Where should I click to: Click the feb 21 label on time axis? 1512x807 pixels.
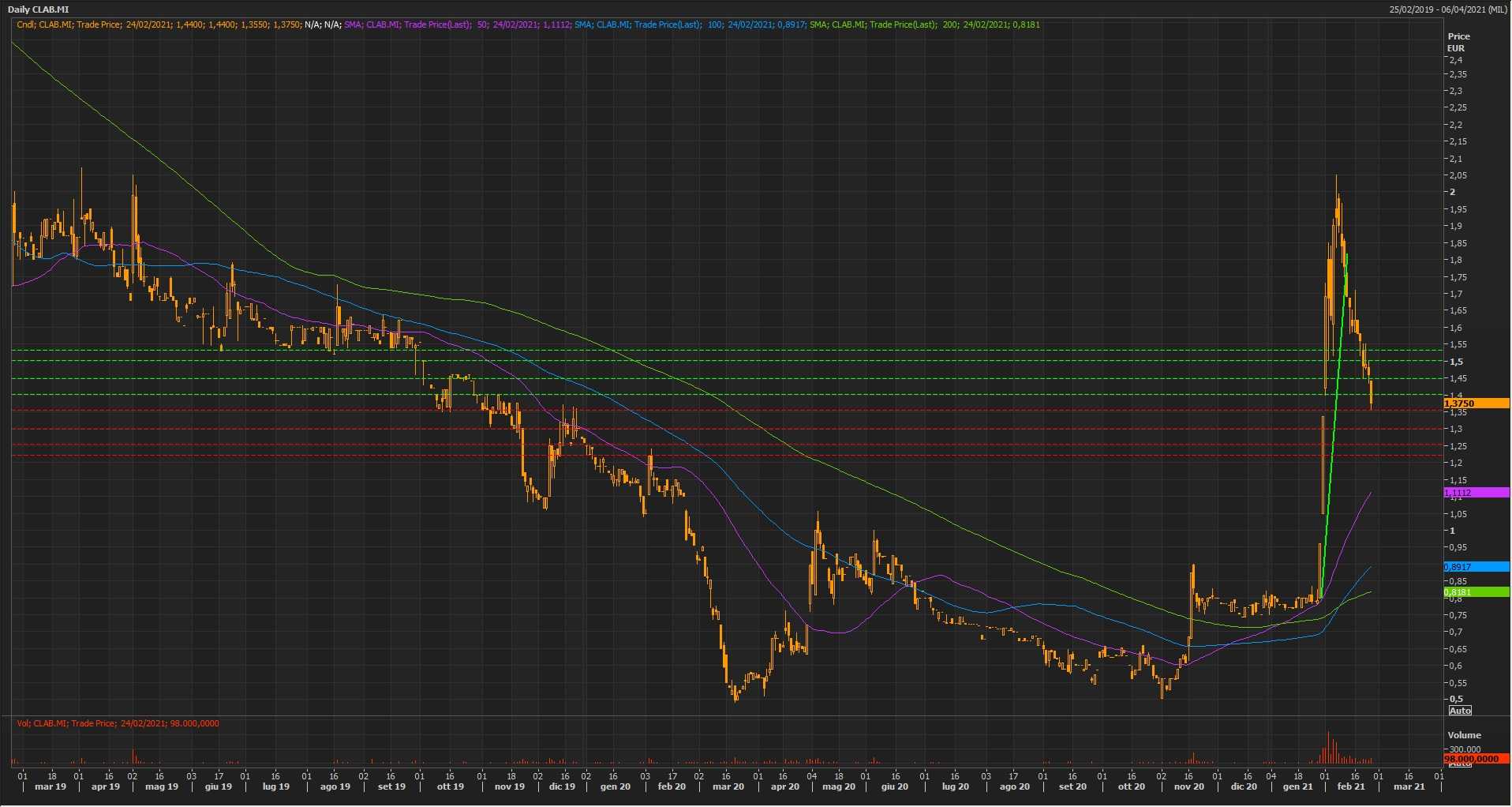pyautogui.click(x=1351, y=786)
